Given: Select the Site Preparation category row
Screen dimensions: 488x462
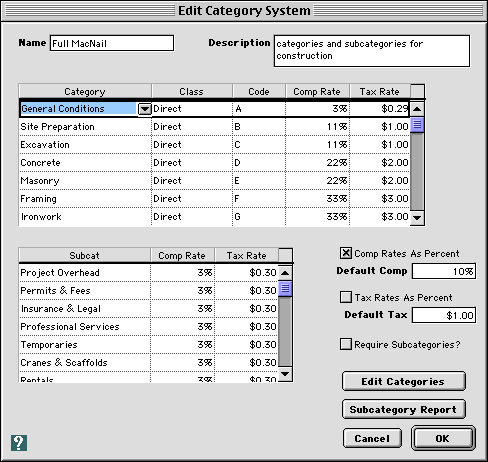Looking at the screenshot, I should 85,127.
